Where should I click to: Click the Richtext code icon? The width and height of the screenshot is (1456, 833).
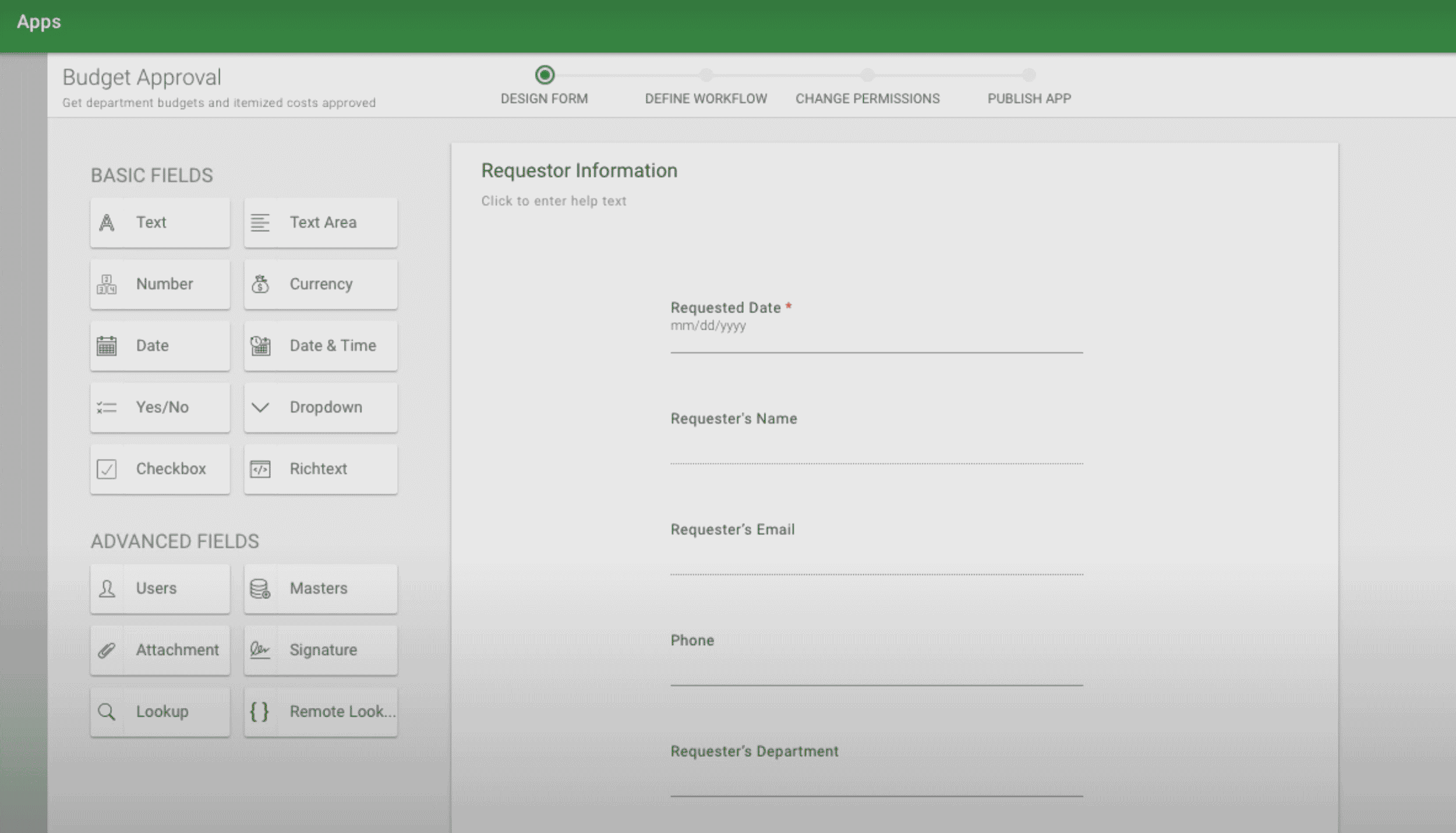(x=260, y=469)
